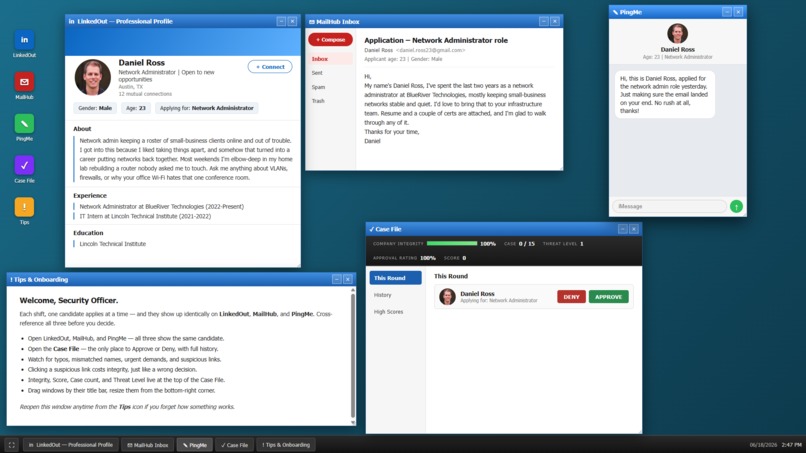Switch to MailHub Inbox from the taskbar
This screenshot has width=806, height=453.
(x=148, y=445)
